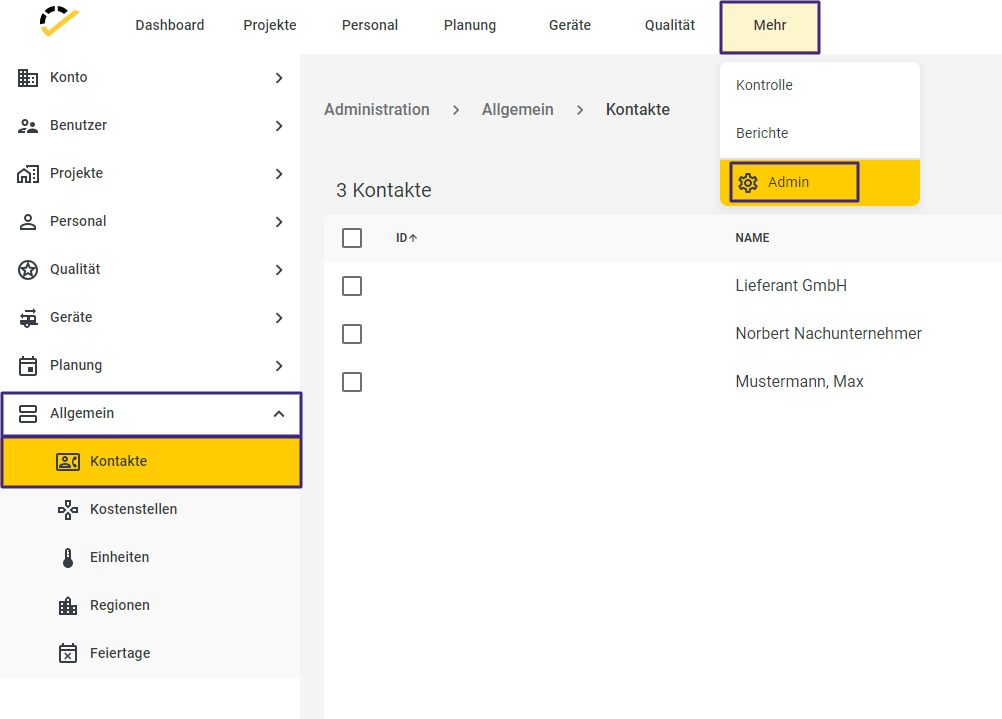Click the Admin gear icon
Screen dimensions: 1002x719
click(x=748, y=183)
